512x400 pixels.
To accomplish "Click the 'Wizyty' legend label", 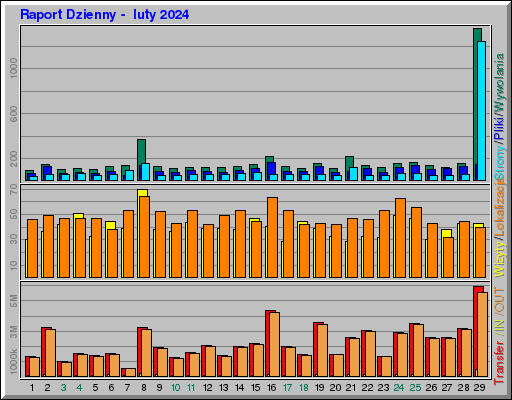I will pos(500,259).
